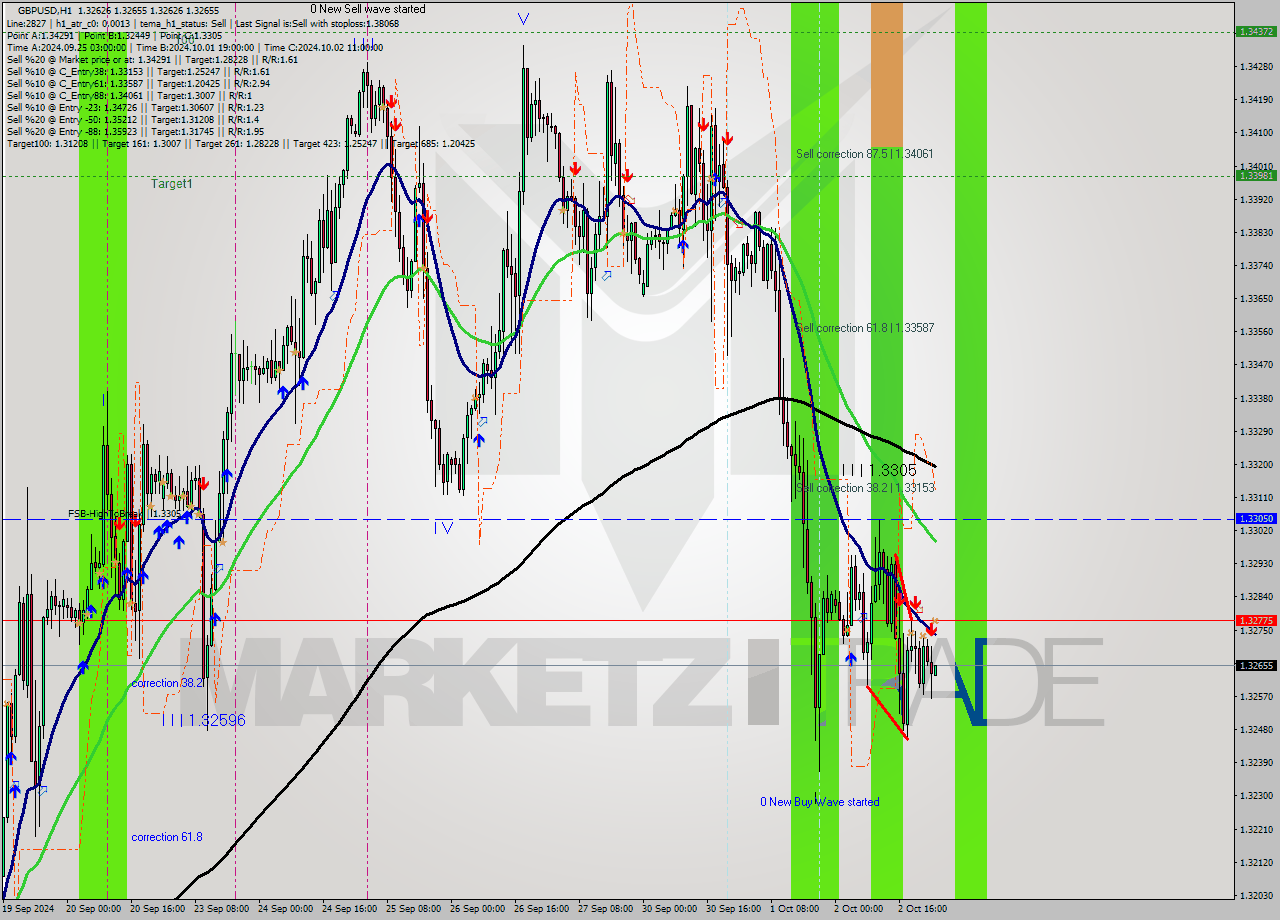Click the 1.33050 dark blue price tag
The height and width of the screenshot is (920, 1280).
(x=1256, y=519)
